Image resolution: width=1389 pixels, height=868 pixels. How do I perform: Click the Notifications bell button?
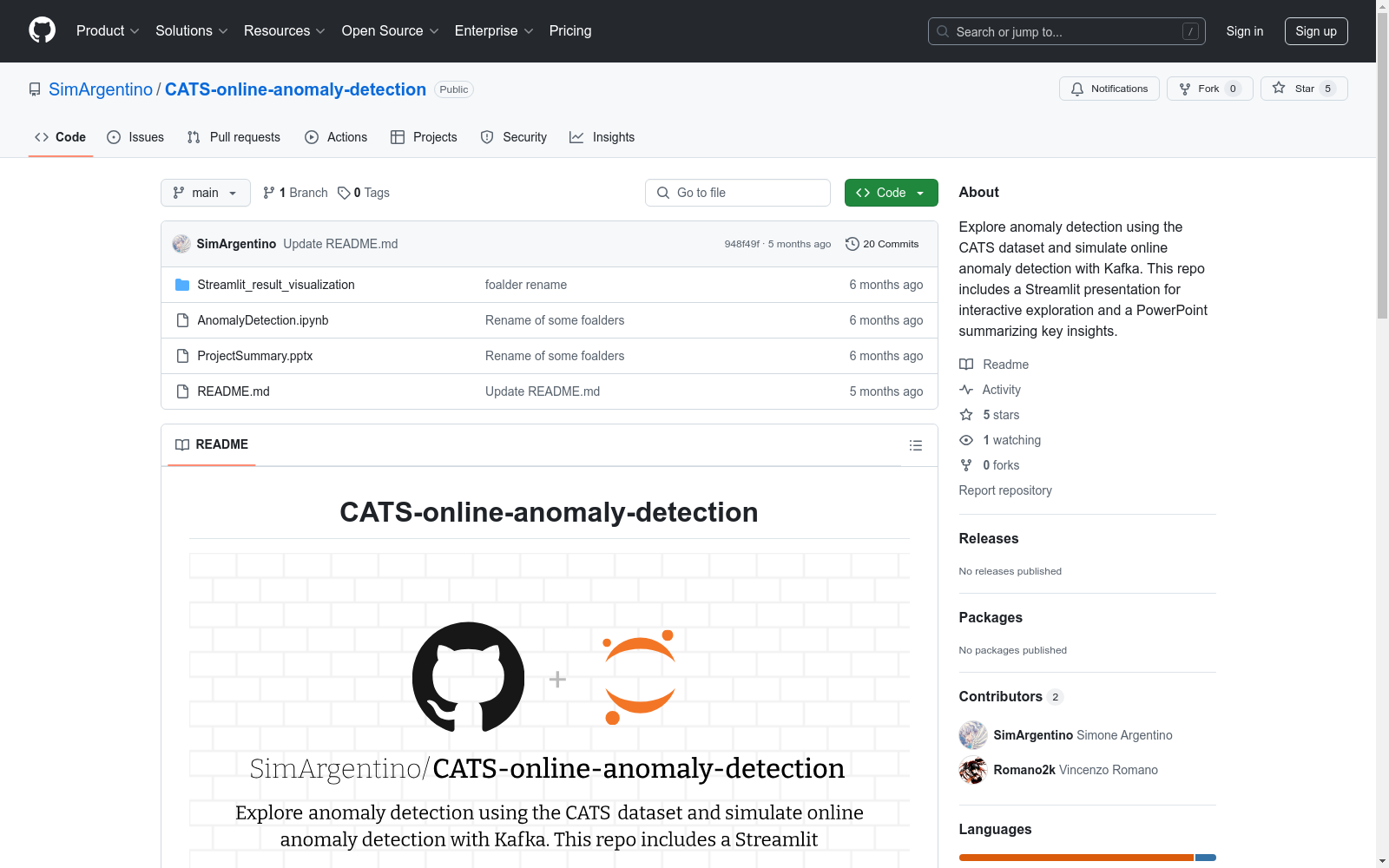click(1109, 89)
